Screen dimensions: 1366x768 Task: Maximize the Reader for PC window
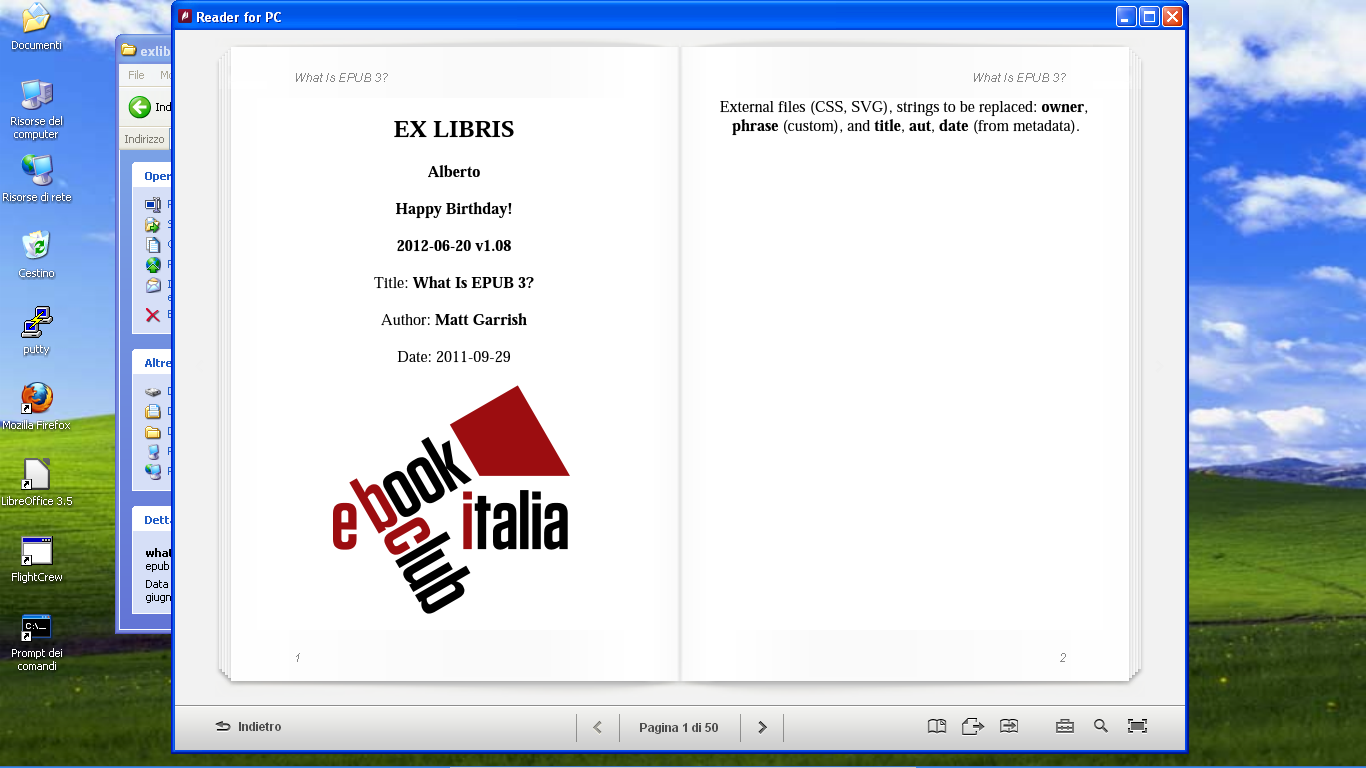coord(1150,16)
